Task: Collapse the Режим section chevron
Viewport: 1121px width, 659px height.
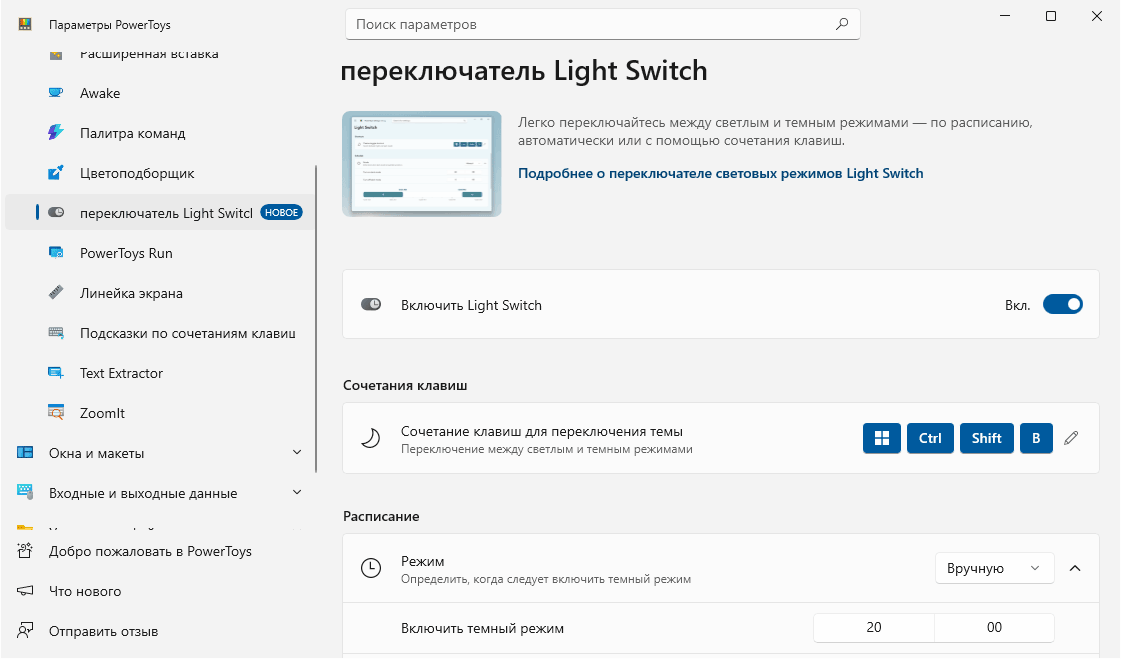Action: (1075, 568)
